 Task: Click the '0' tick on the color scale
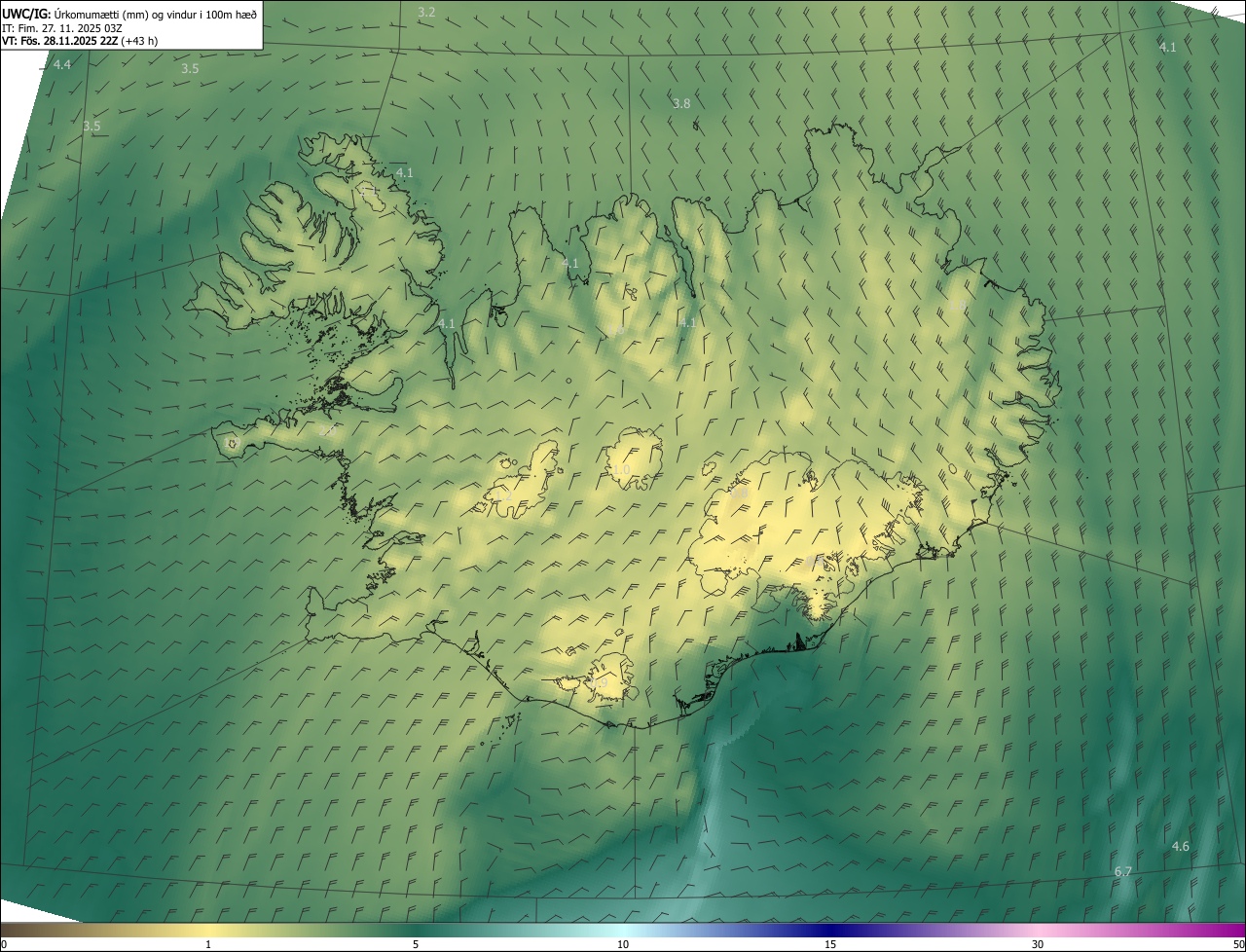4,944
